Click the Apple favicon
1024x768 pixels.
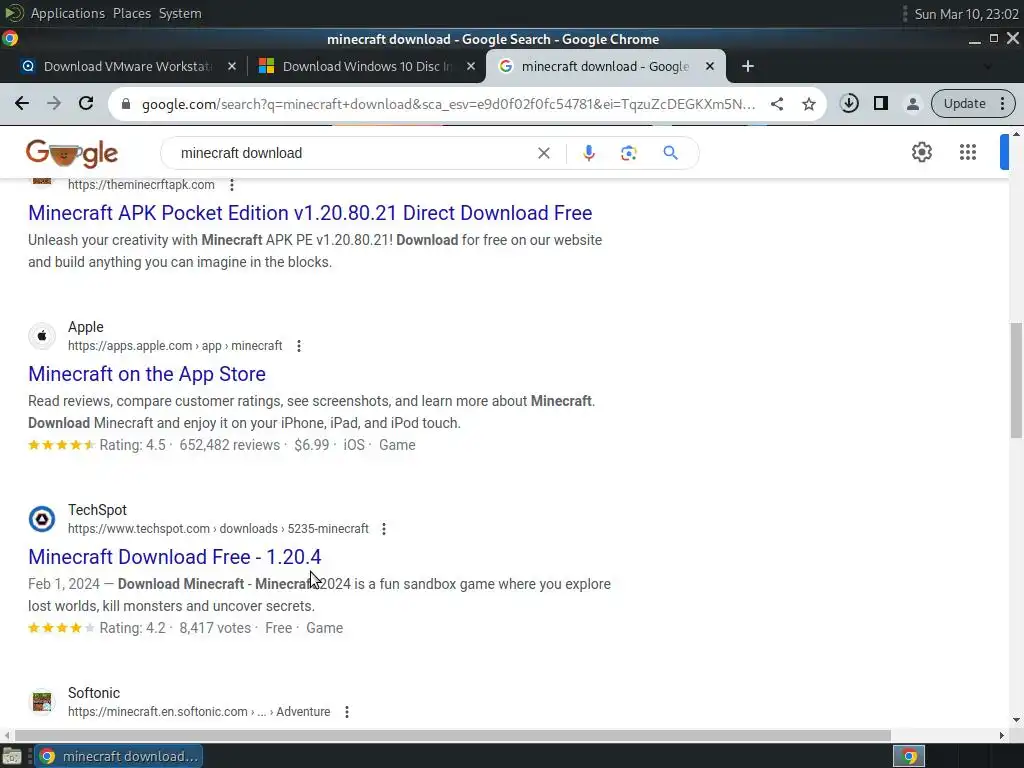(42, 336)
